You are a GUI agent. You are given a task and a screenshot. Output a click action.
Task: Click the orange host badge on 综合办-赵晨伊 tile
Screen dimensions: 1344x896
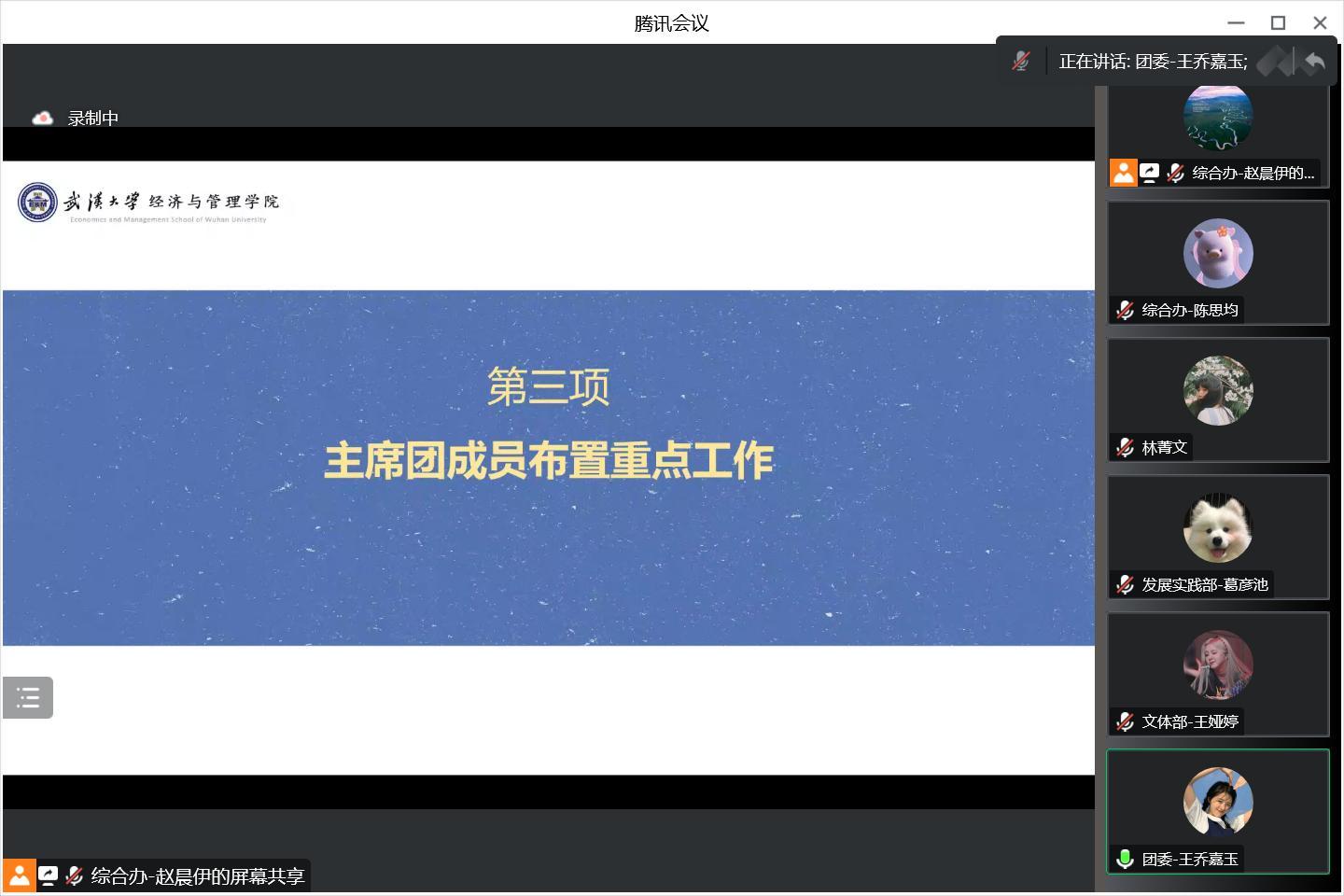1123,173
